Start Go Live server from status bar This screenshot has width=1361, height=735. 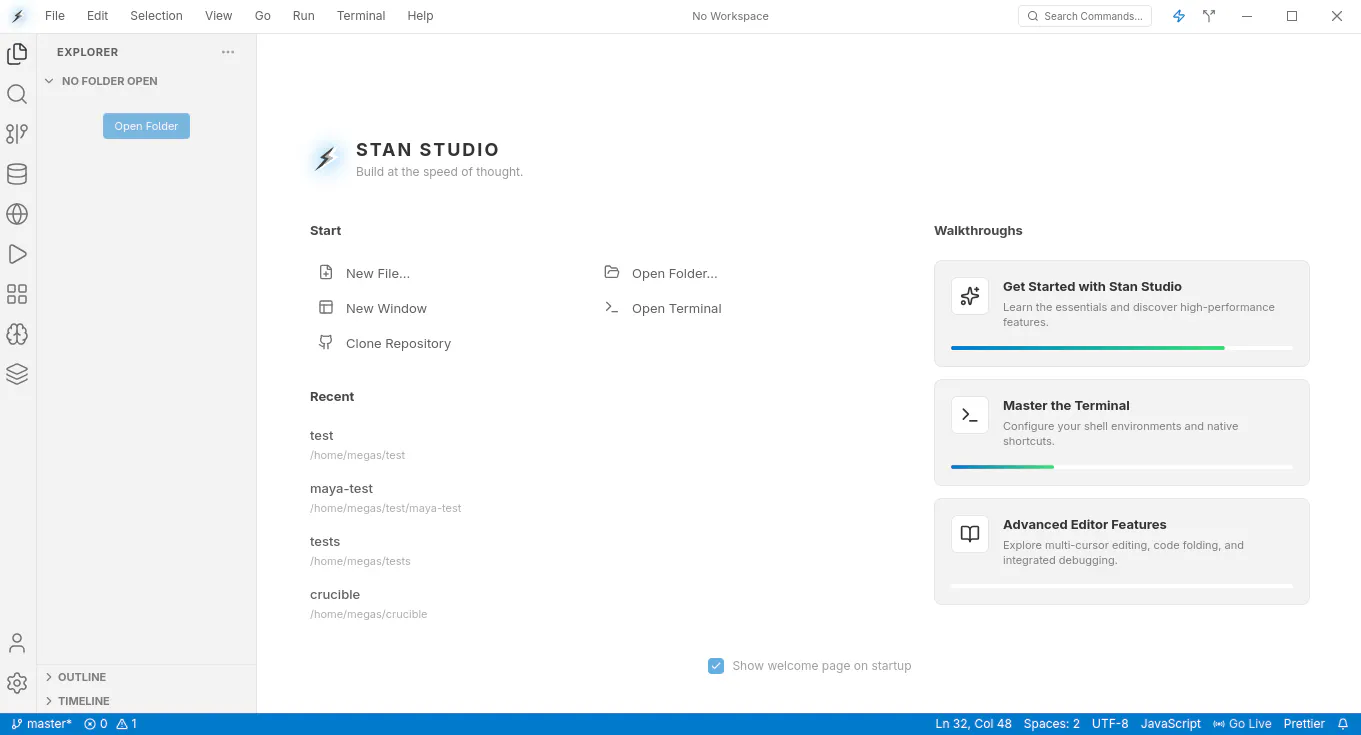(1242, 724)
